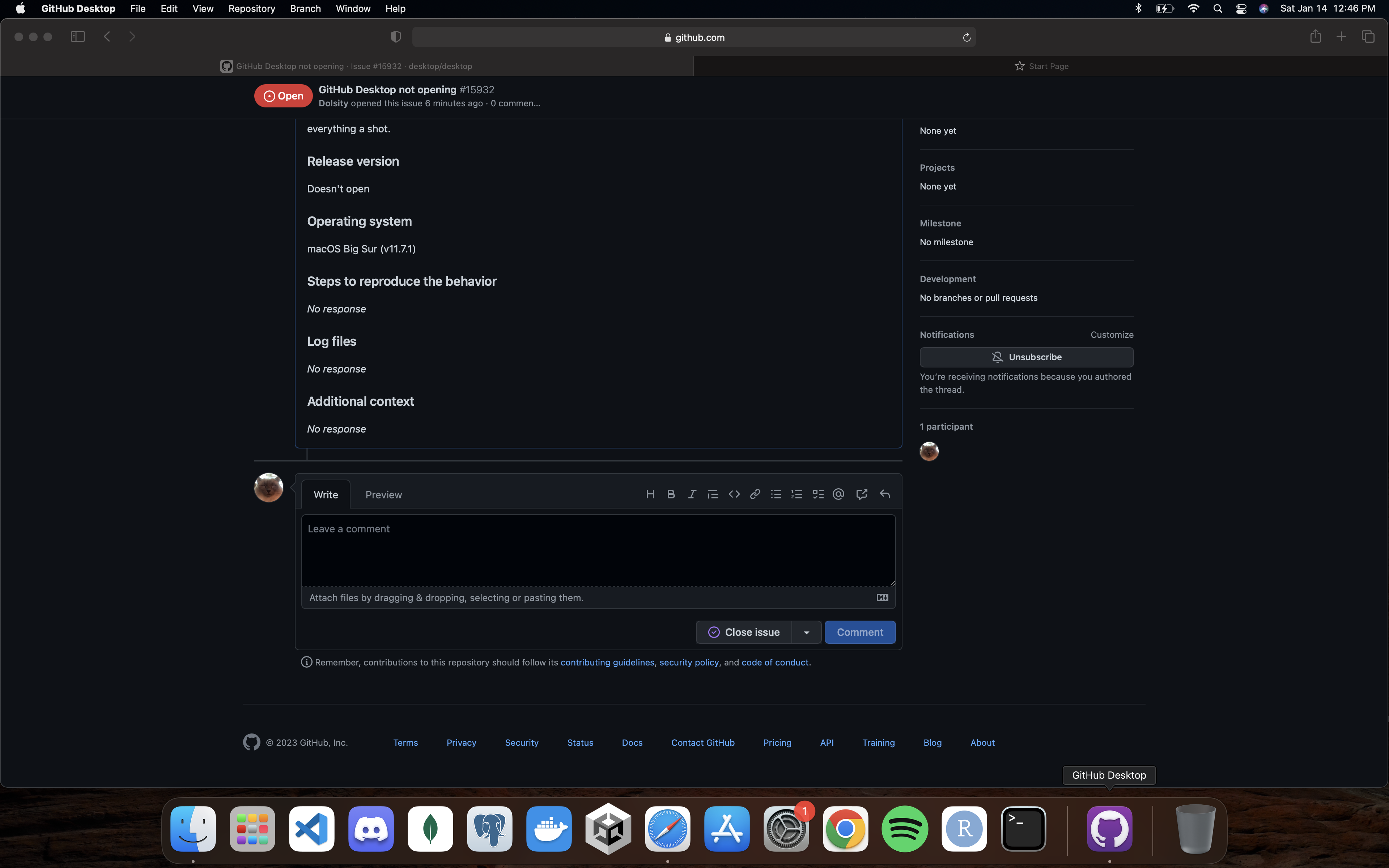Image resolution: width=1389 pixels, height=868 pixels.
Task: Open the Repository menu
Action: (x=251, y=9)
